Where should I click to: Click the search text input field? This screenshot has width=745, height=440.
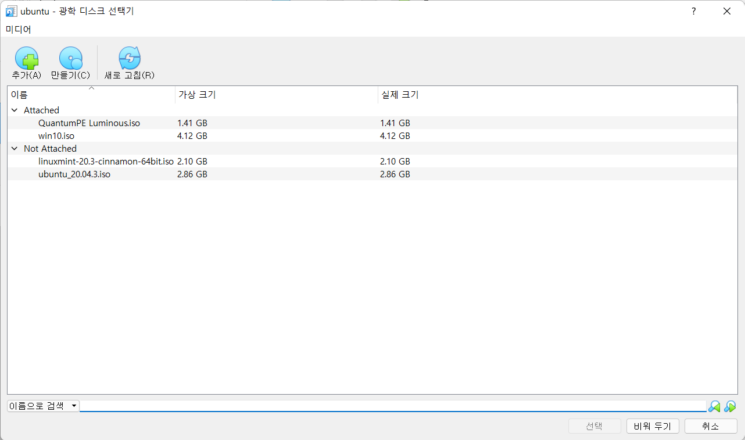tap(392, 406)
